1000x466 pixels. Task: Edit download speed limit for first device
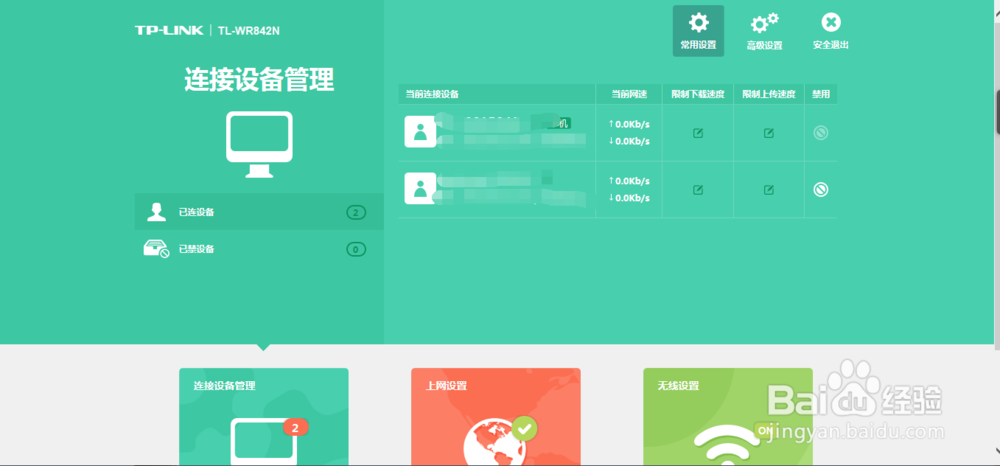(x=698, y=133)
